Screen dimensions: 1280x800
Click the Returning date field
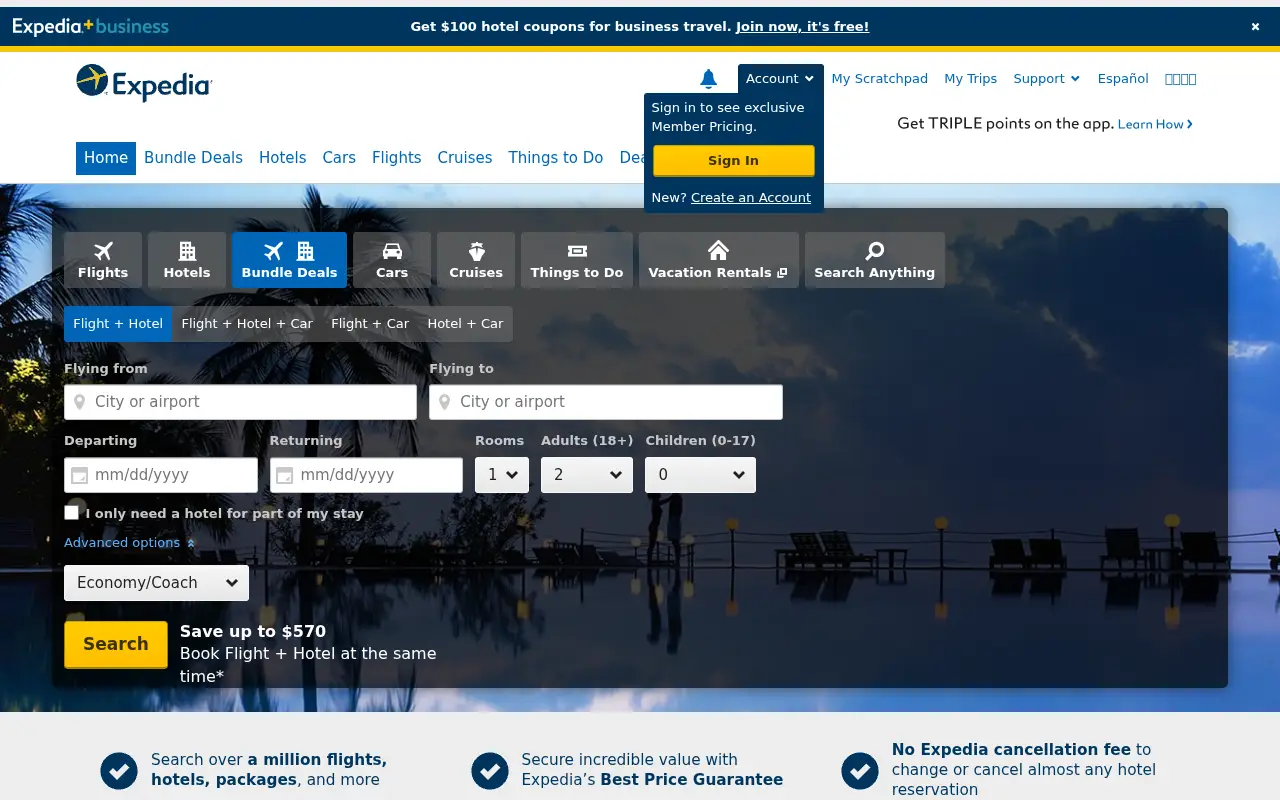point(366,475)
